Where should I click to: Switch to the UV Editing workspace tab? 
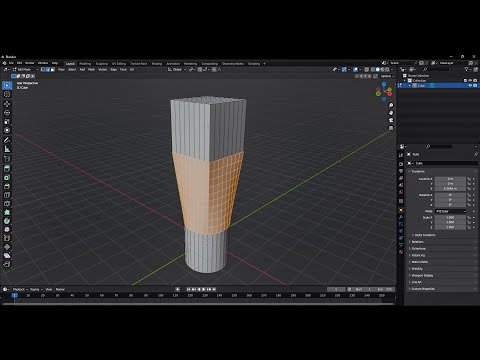click(x=119, y=63)
